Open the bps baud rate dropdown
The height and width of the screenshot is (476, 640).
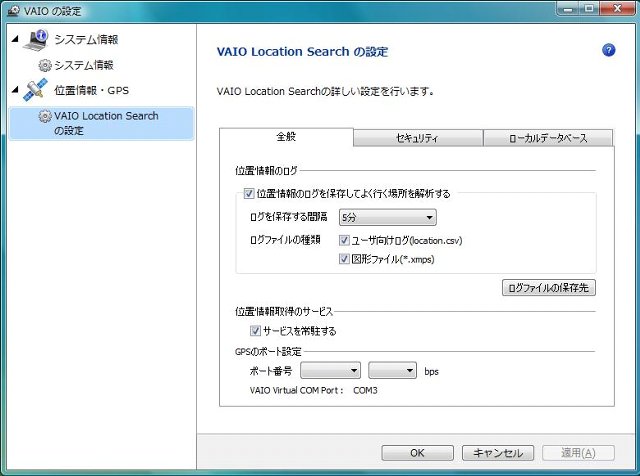(x=392, y=370)
